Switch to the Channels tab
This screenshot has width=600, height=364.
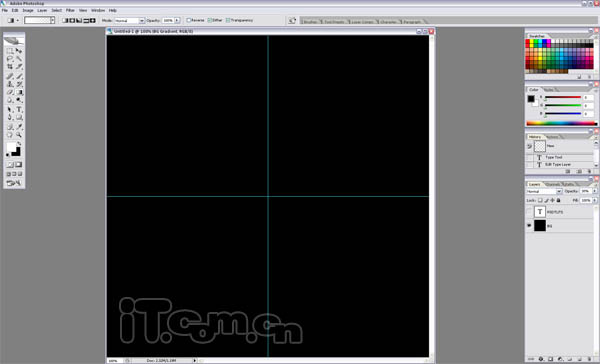[553, 184]
